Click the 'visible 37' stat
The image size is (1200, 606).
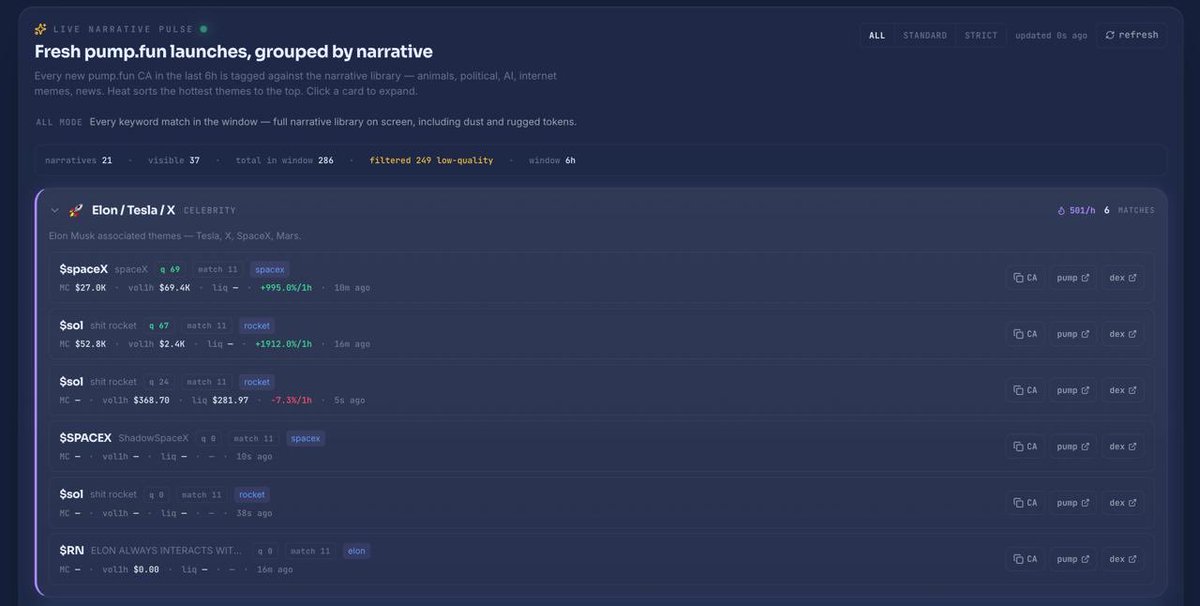(174, 160)
